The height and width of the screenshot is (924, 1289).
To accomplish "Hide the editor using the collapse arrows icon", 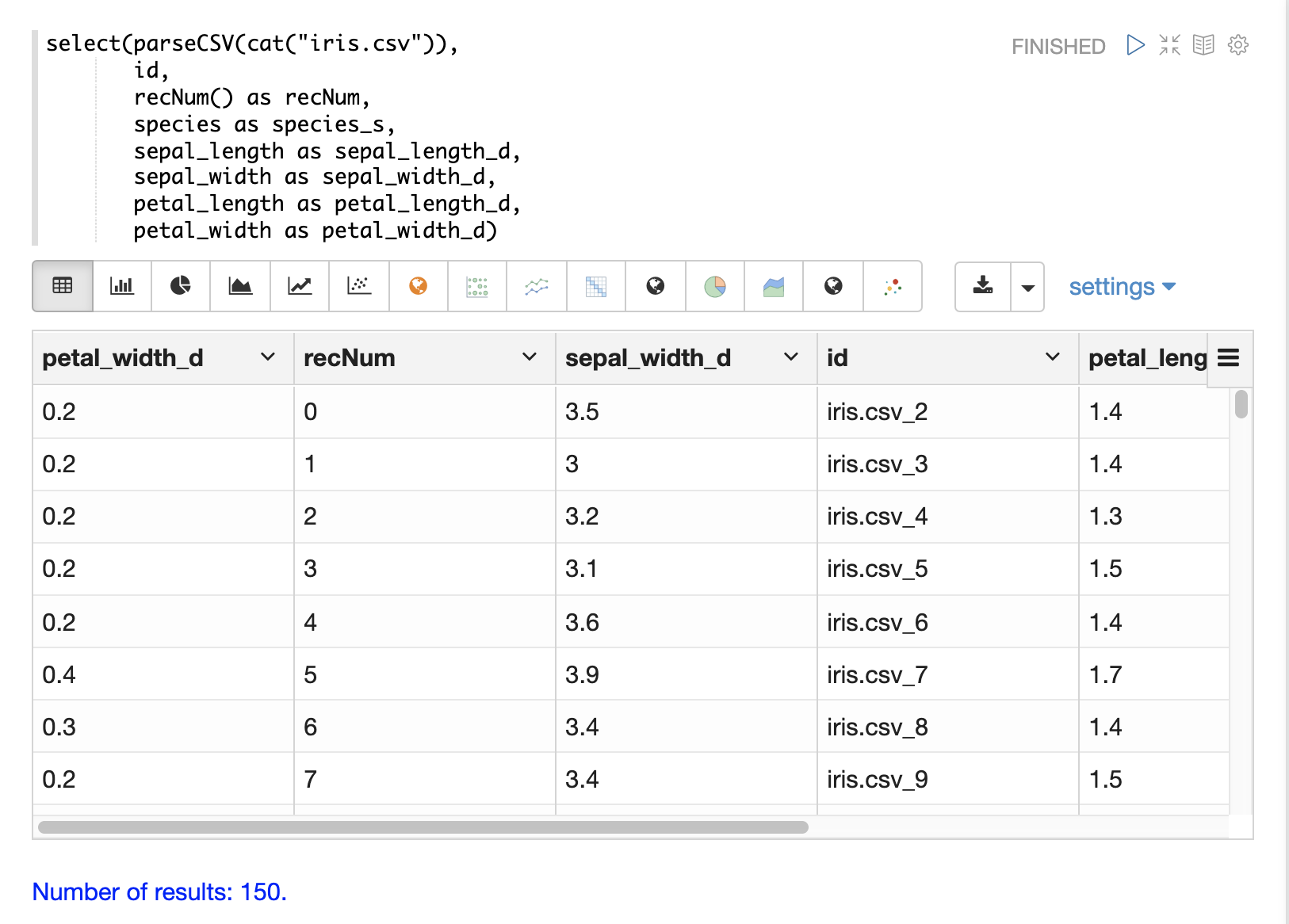I will point(1169,45).
